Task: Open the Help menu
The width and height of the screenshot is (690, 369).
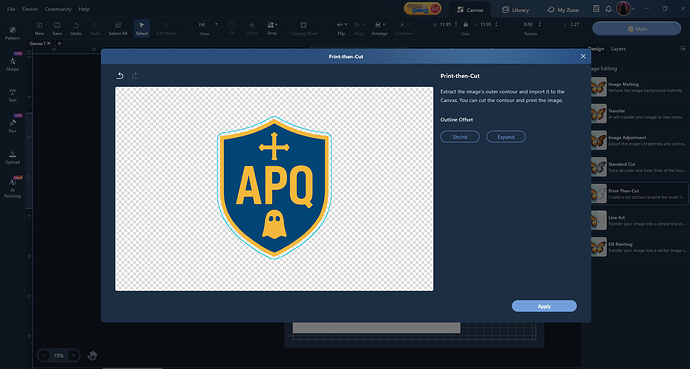Action: (x=84, y=9)
